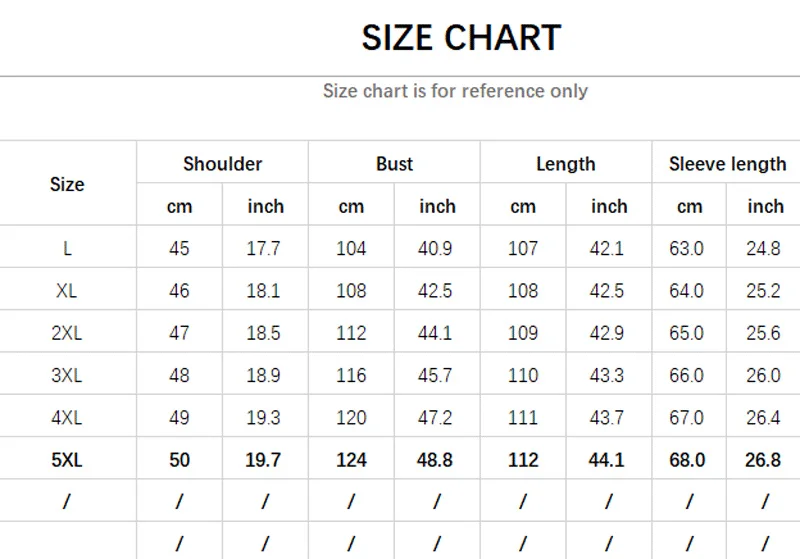The image size is (800, 559).
Task: Select the 3XL bust cm value 116
Action: pyautogui.click(x=351, y=376)
